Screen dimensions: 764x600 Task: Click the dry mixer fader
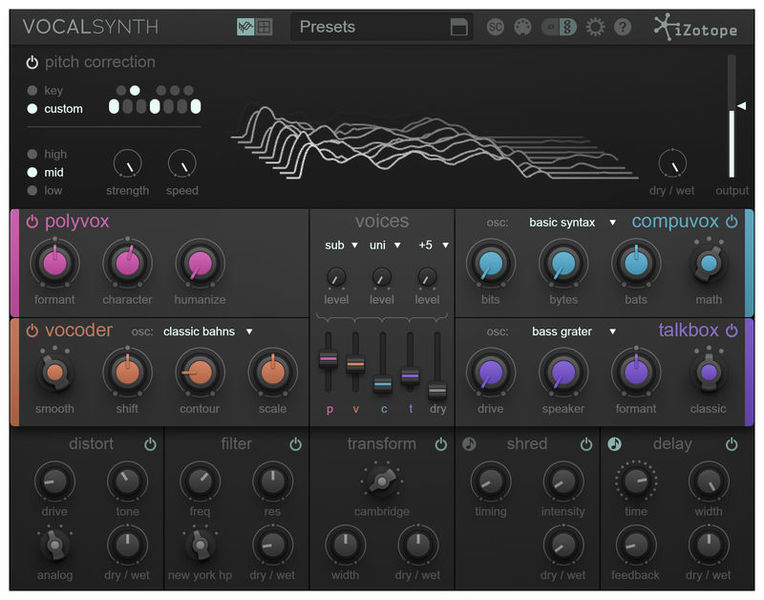[x=438, y=391]
